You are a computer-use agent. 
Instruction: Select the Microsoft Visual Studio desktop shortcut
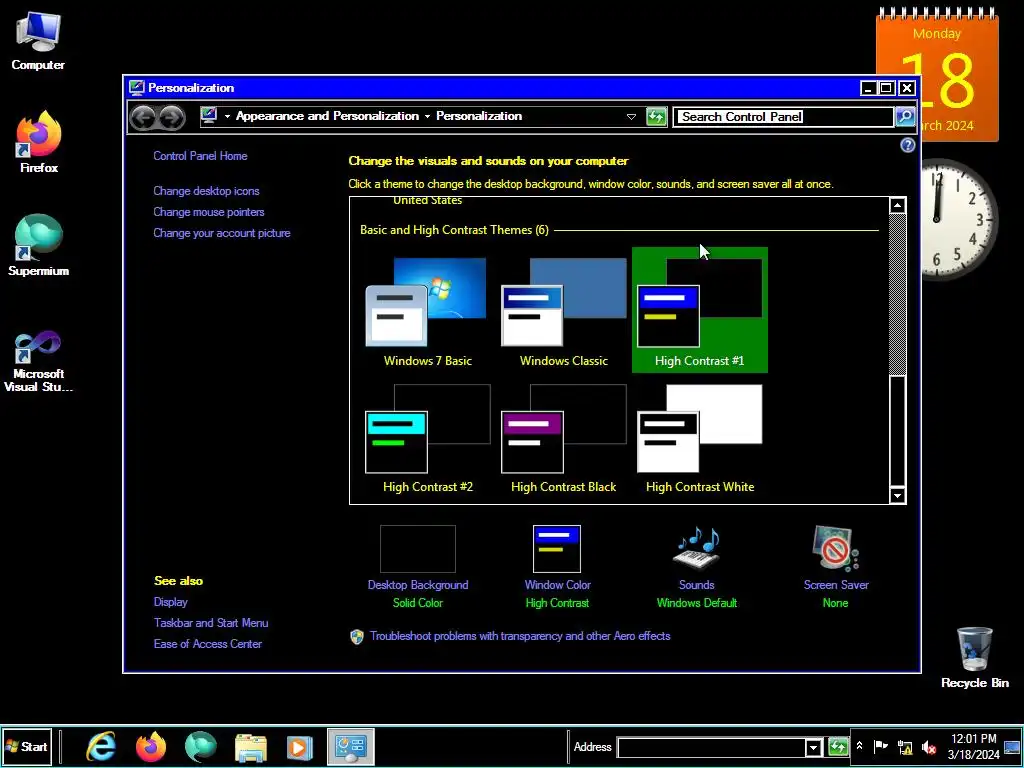pos(38,361)
